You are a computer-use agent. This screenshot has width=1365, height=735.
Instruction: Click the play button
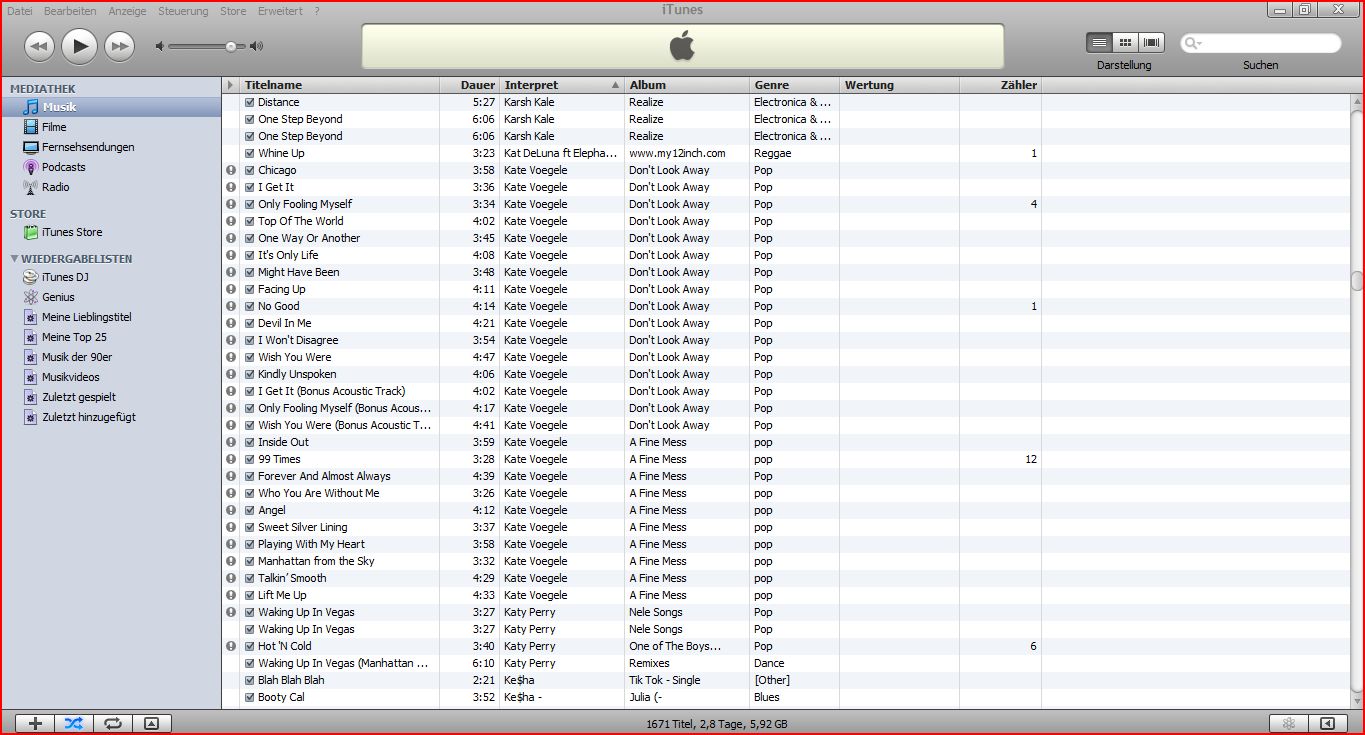click(x=79, y=45)
